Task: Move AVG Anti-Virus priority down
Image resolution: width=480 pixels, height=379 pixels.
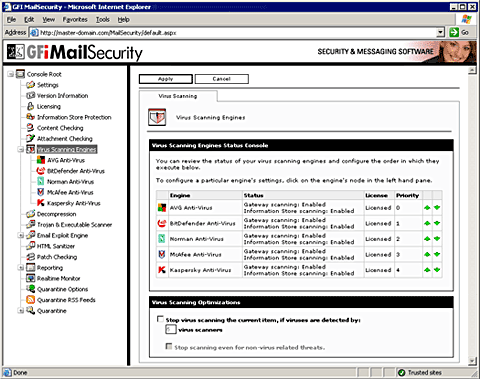Action: [x=437, y=208]
